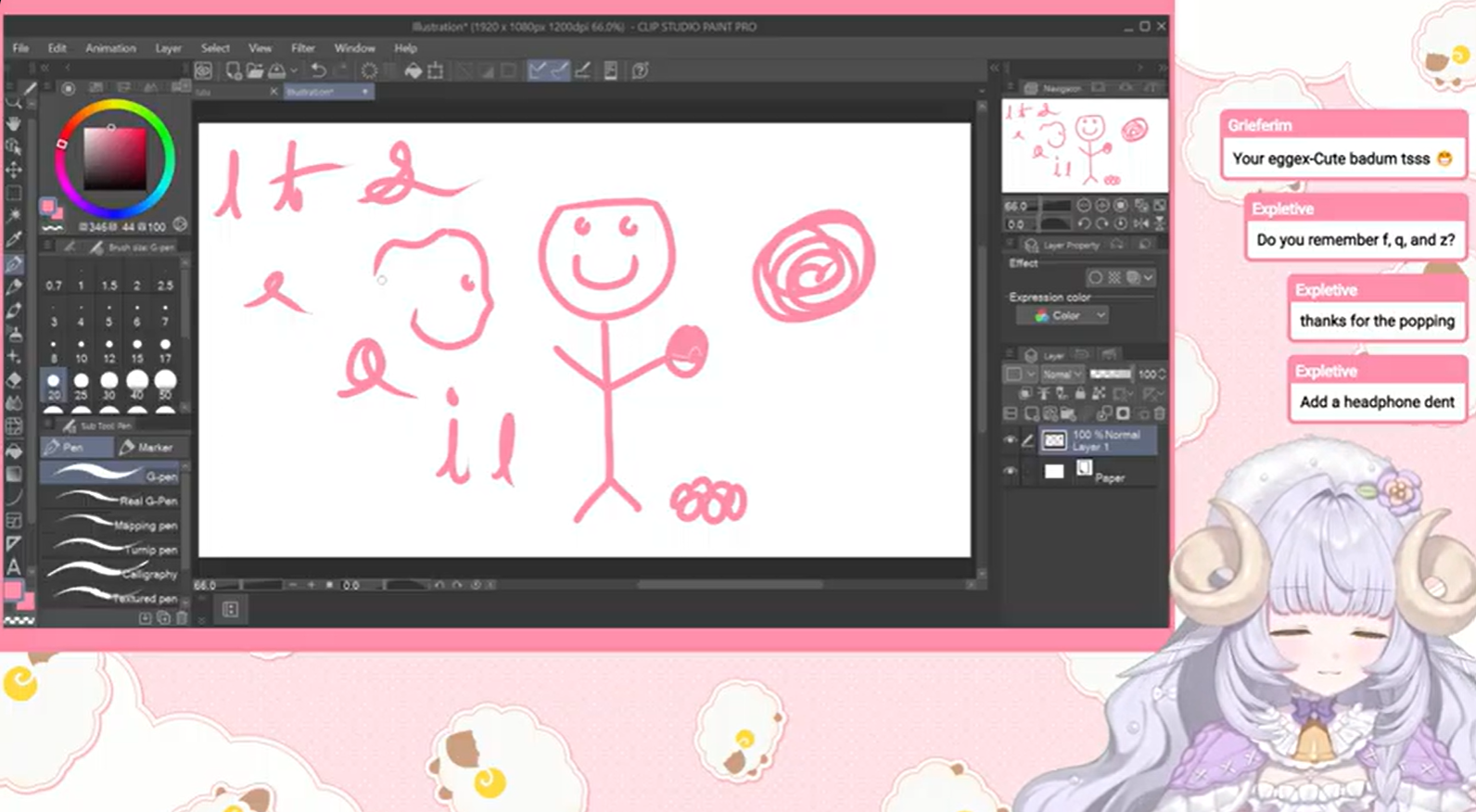This screenshot has width=1476, height=812.
Task: Switch to the Marker sub tool group
Action: (x=147, y=447)
